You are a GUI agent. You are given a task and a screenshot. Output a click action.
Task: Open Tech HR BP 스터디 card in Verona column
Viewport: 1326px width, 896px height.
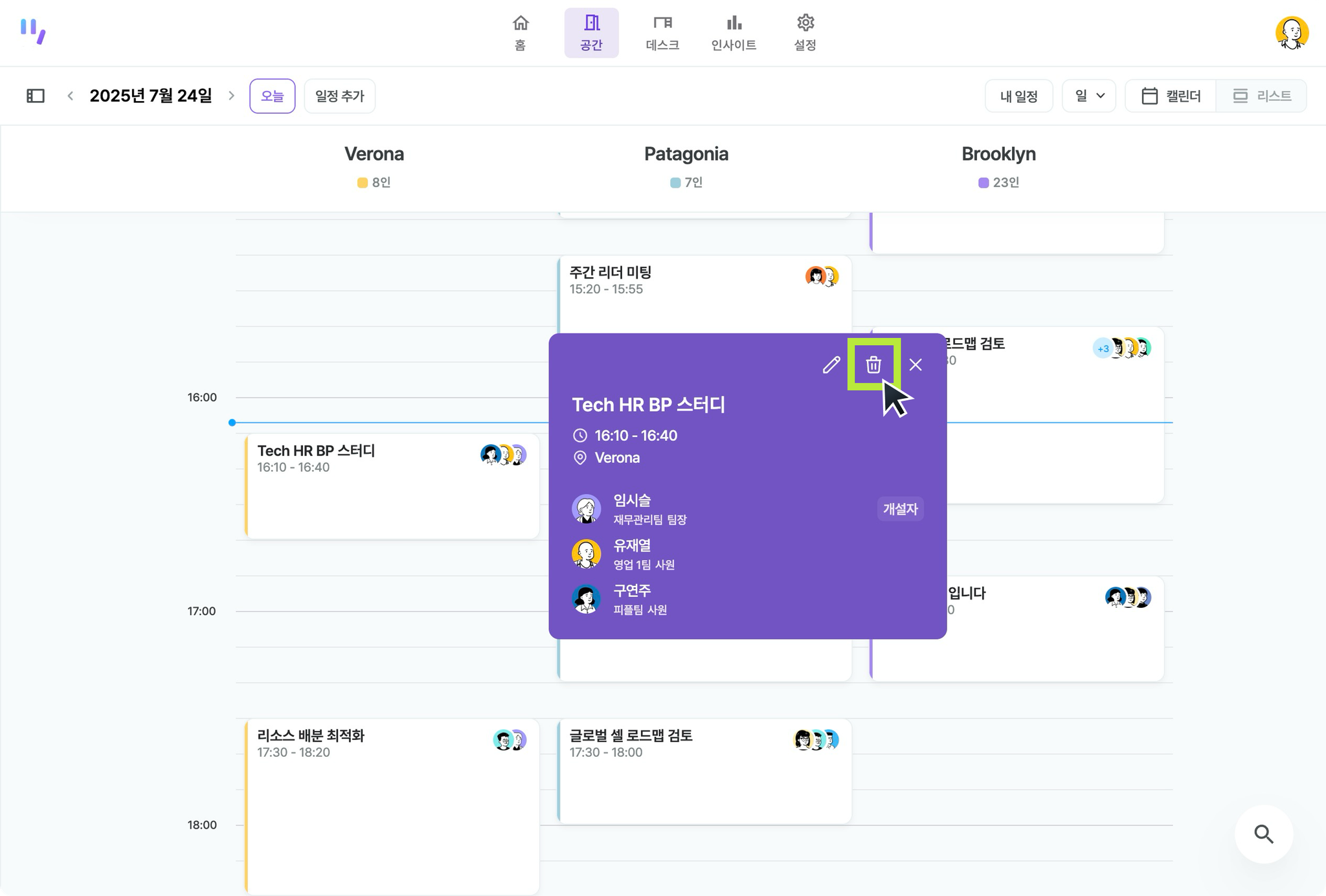click(x=392, y=486)
